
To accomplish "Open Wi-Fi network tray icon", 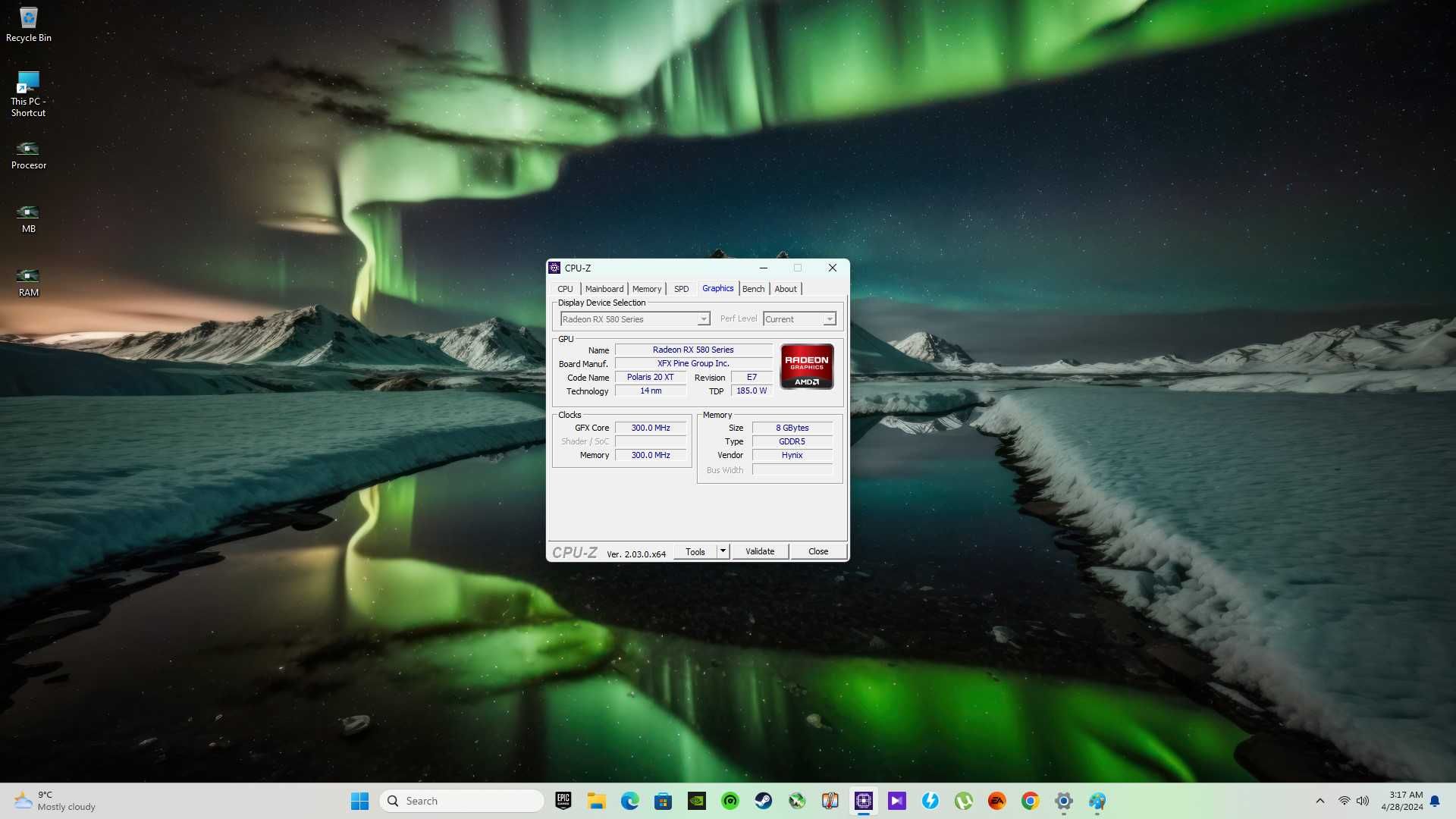I will (1344, 801).
